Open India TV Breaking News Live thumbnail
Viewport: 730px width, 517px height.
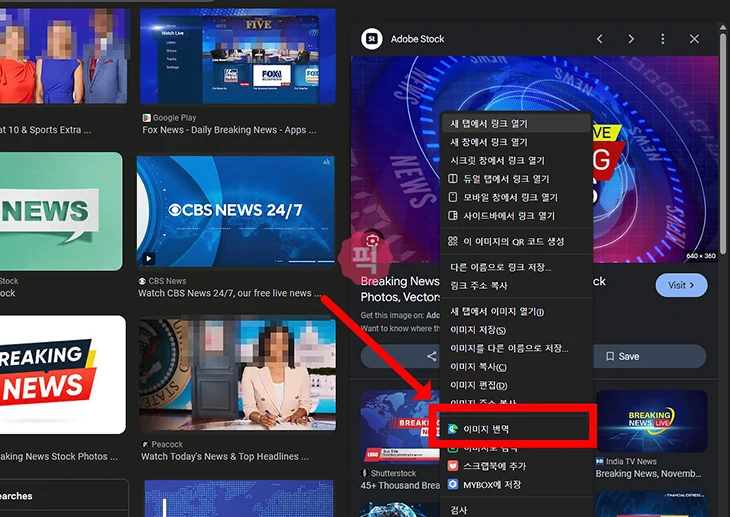tap(651, 421)
